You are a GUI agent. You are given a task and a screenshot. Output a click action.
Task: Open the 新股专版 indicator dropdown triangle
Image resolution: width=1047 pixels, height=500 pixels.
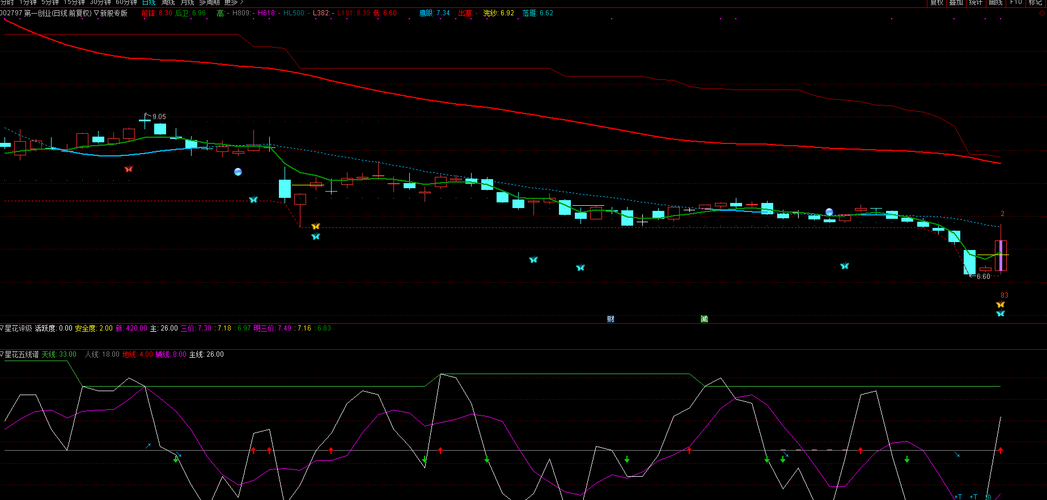pos(97,13)
